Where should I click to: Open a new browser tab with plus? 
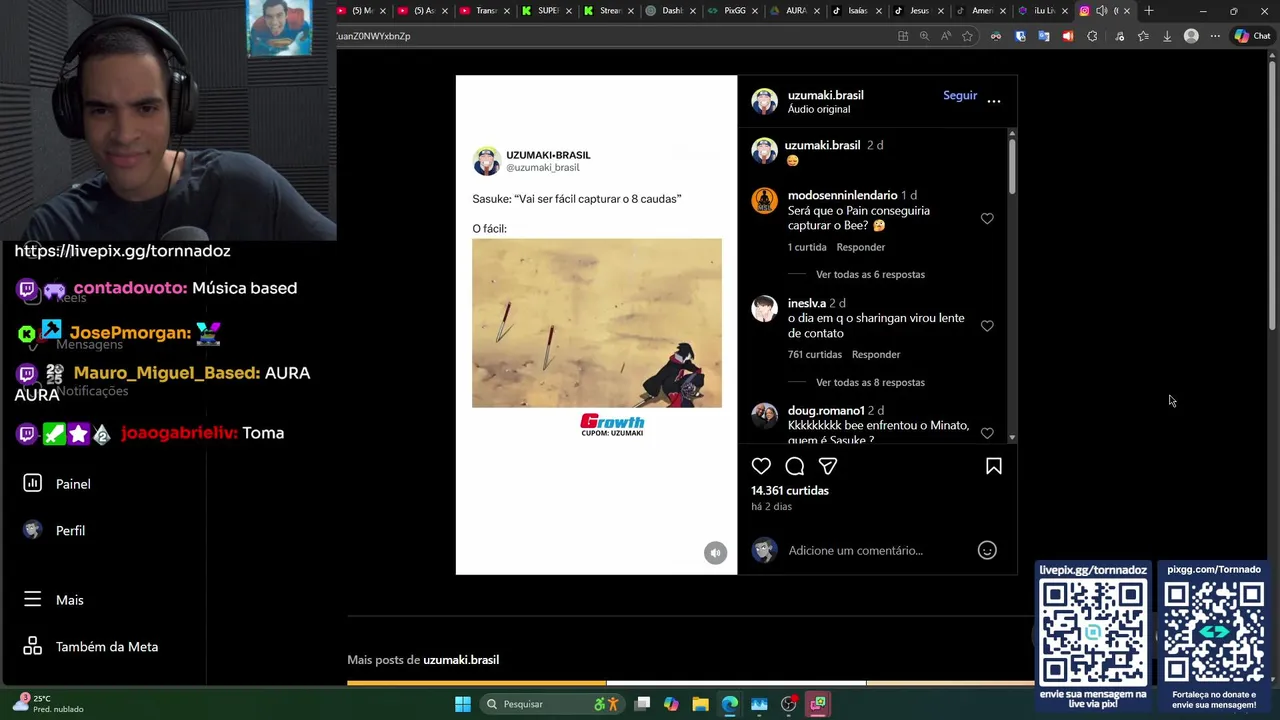[1149, 11]
